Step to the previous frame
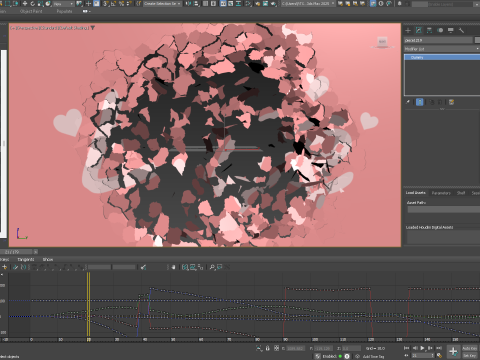This screenshot has width=480, height=360. pyautogui.click(x=415, y=348)
